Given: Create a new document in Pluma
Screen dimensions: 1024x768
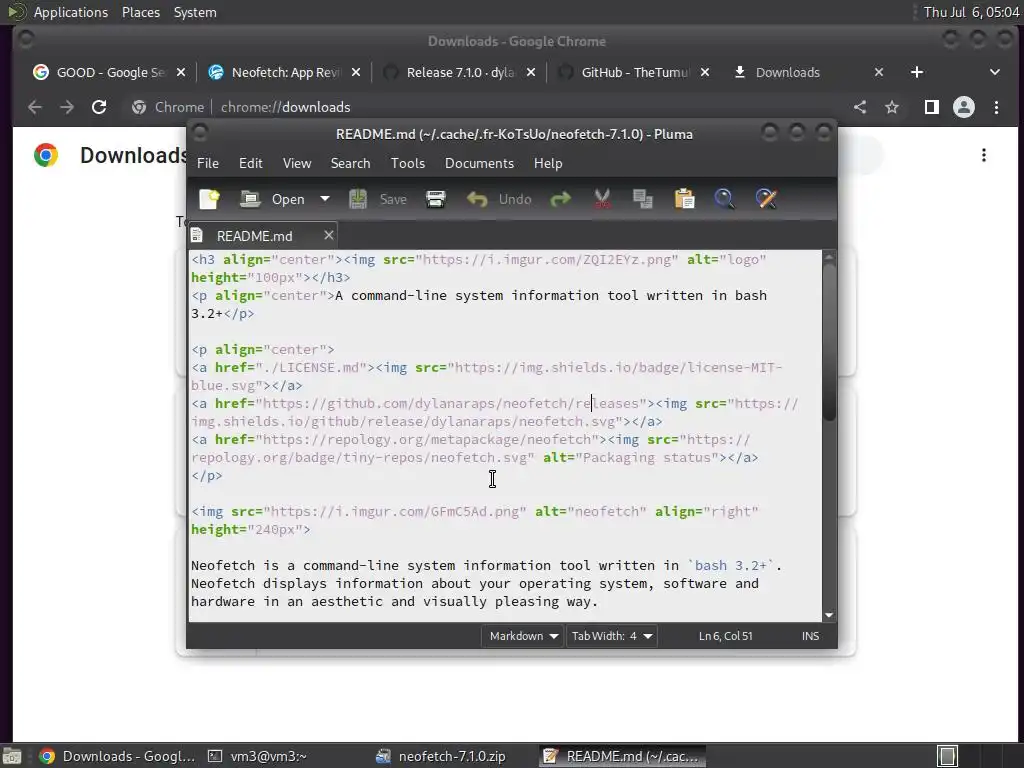Looking at the screenshot, I should pyautogui.click(x=210, y=199).
